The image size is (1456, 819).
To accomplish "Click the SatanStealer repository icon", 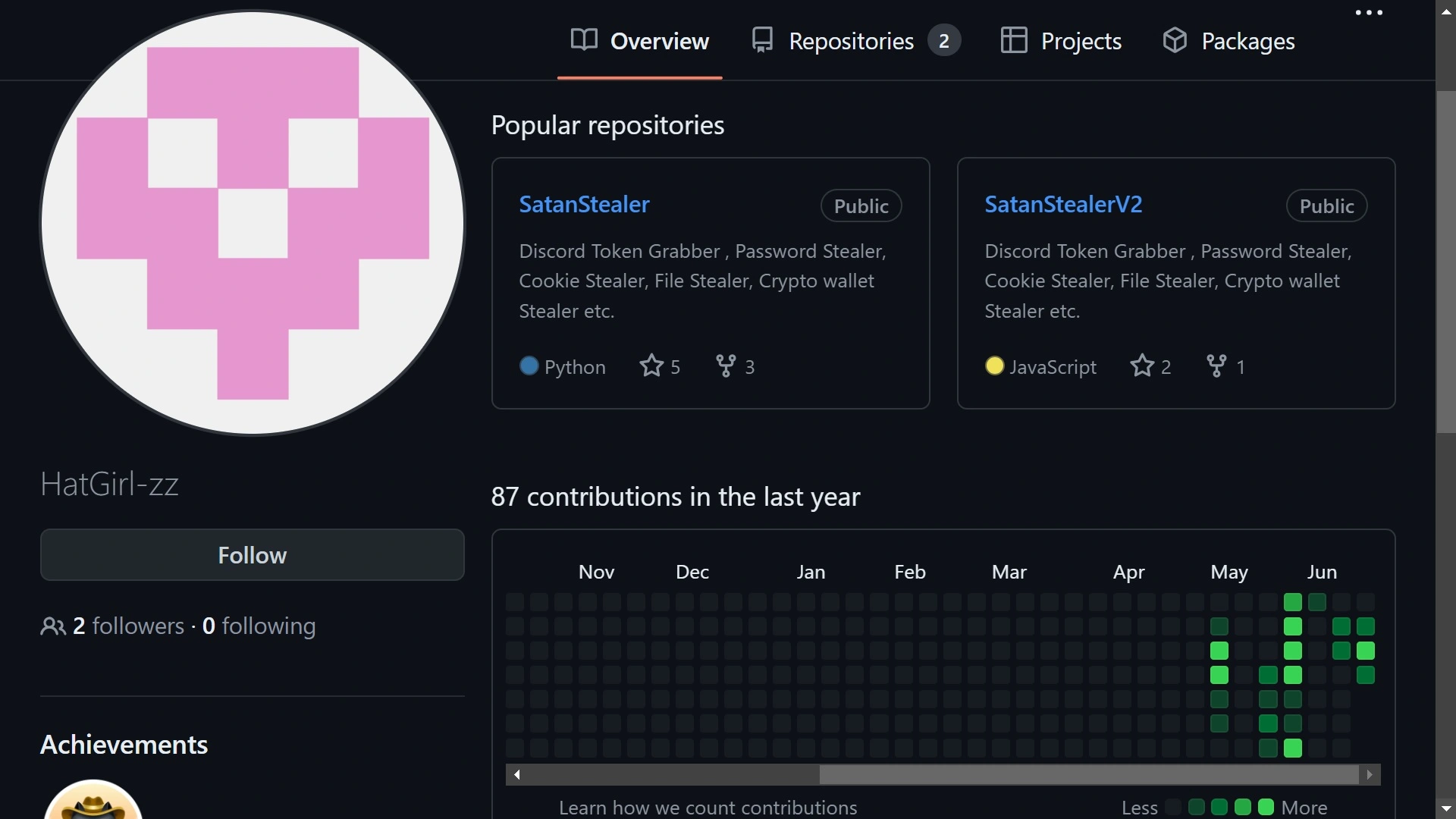I will pos(583,204).
